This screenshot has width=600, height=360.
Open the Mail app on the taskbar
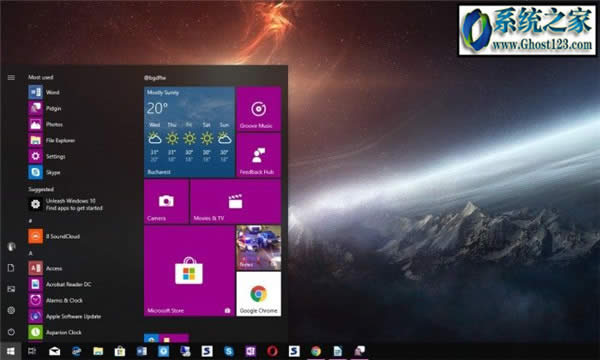click(x=54, y=351)
